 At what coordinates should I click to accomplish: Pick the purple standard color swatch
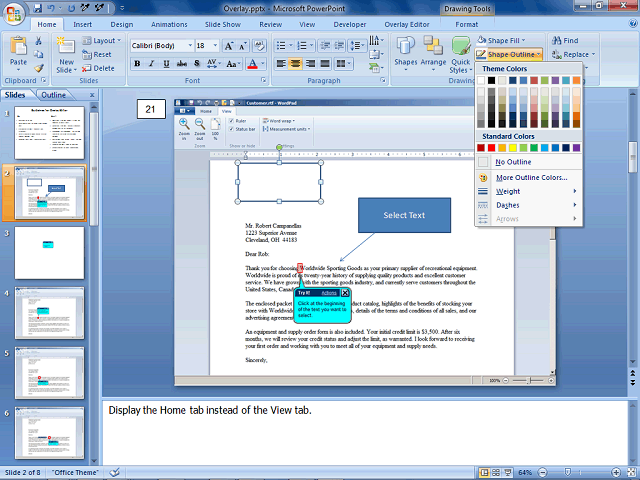(x=576, y=148)
